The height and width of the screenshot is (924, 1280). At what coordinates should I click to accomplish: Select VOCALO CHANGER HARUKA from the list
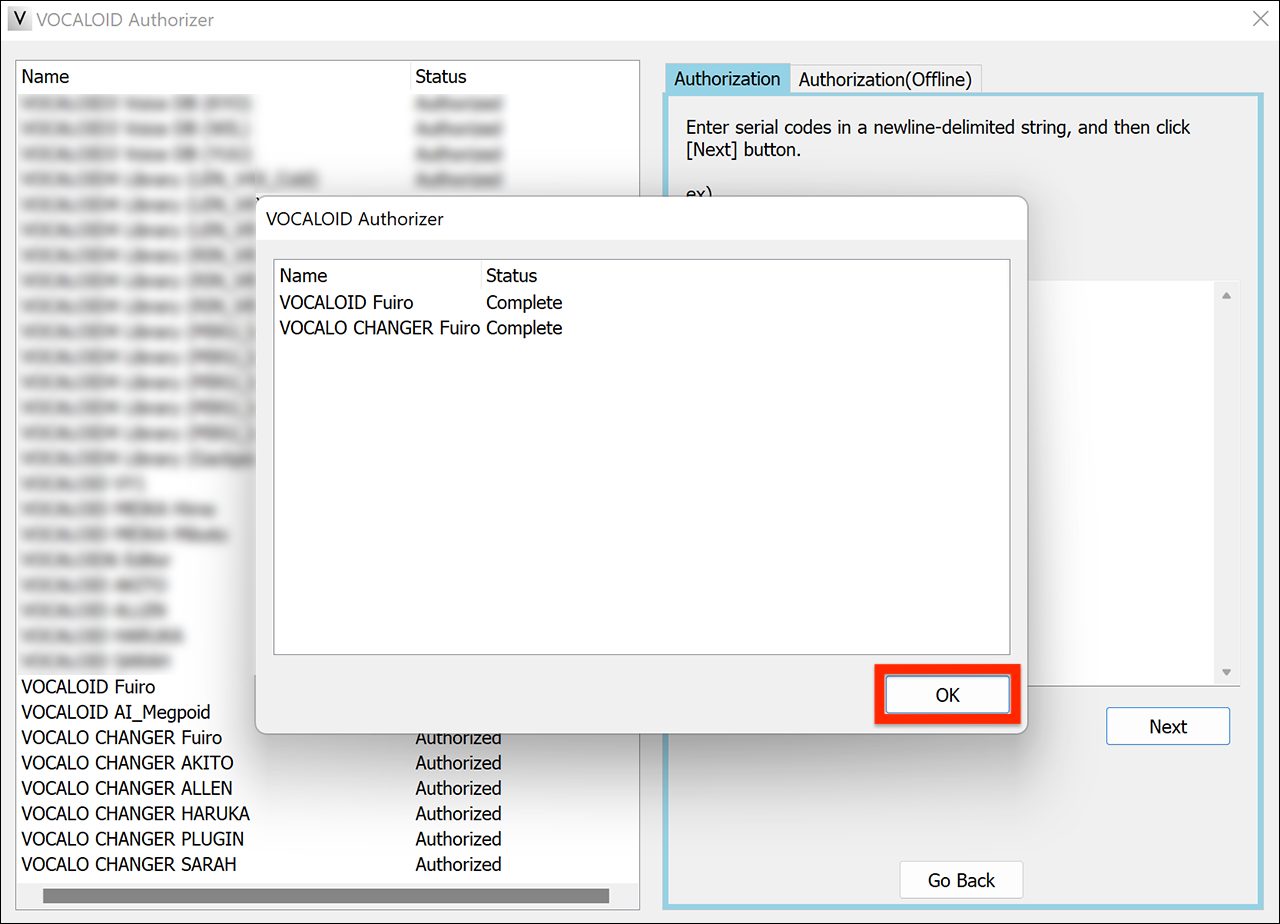134,813
